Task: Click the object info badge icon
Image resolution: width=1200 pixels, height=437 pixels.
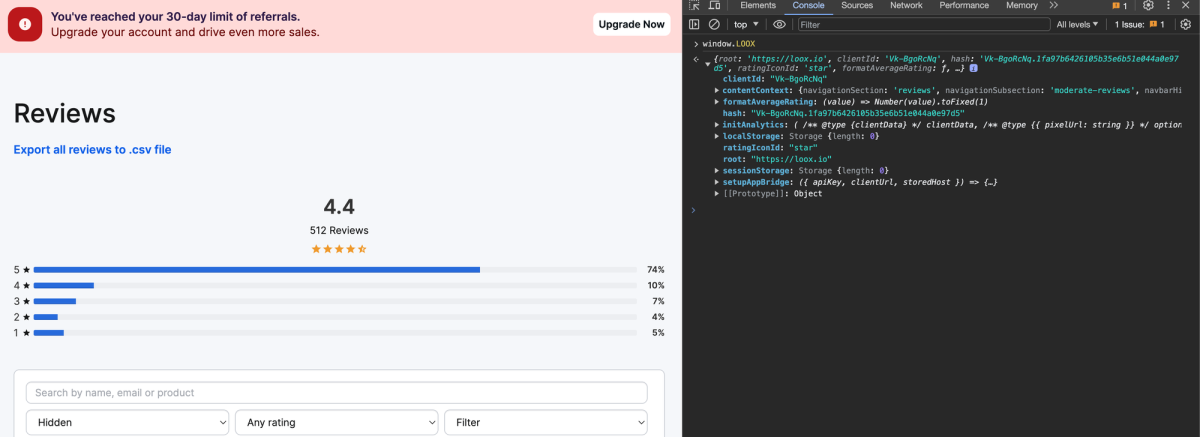Action: [973, 68]
